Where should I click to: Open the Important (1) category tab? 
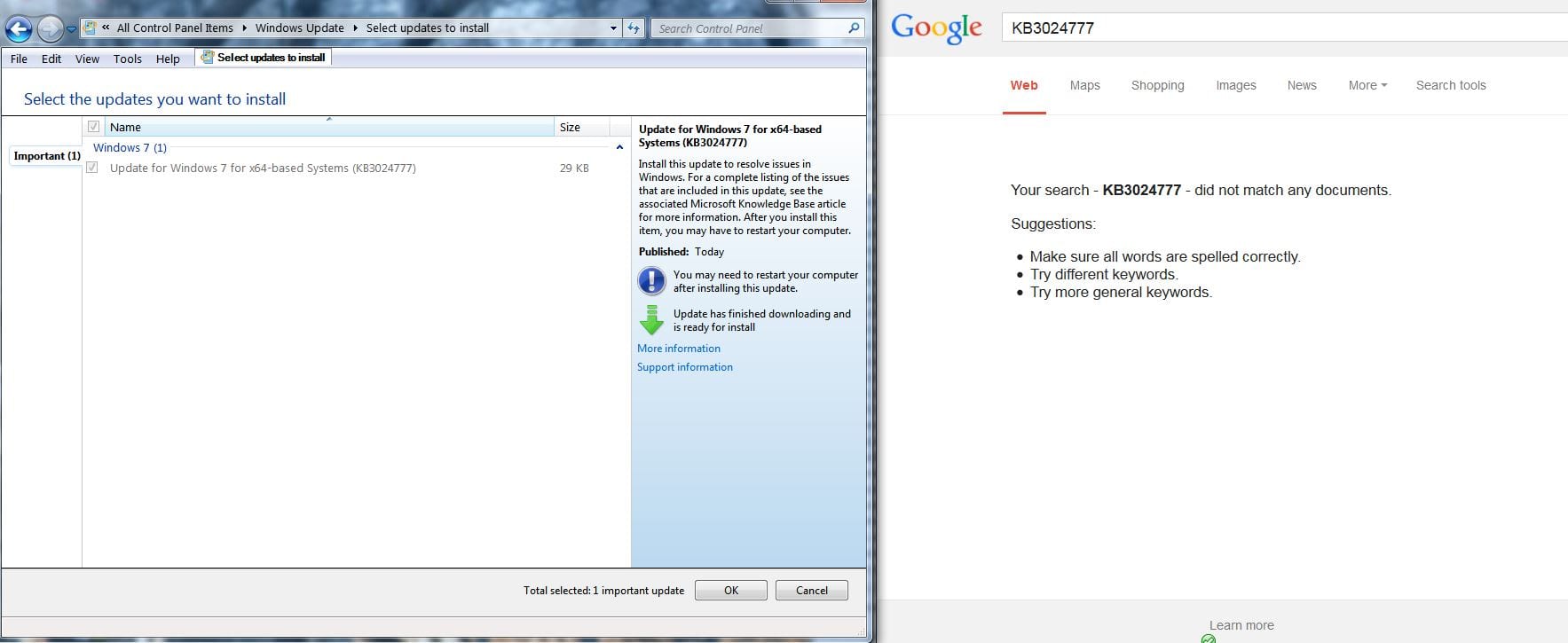point(46,156)
